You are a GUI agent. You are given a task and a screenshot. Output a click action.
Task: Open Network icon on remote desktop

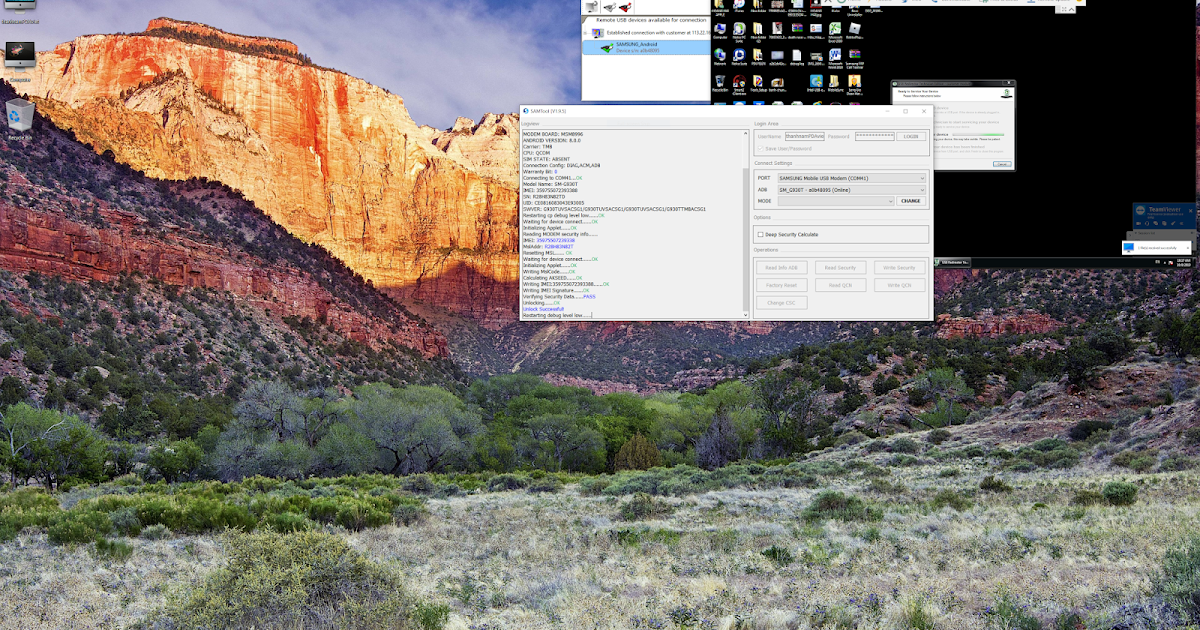(719, 56)
